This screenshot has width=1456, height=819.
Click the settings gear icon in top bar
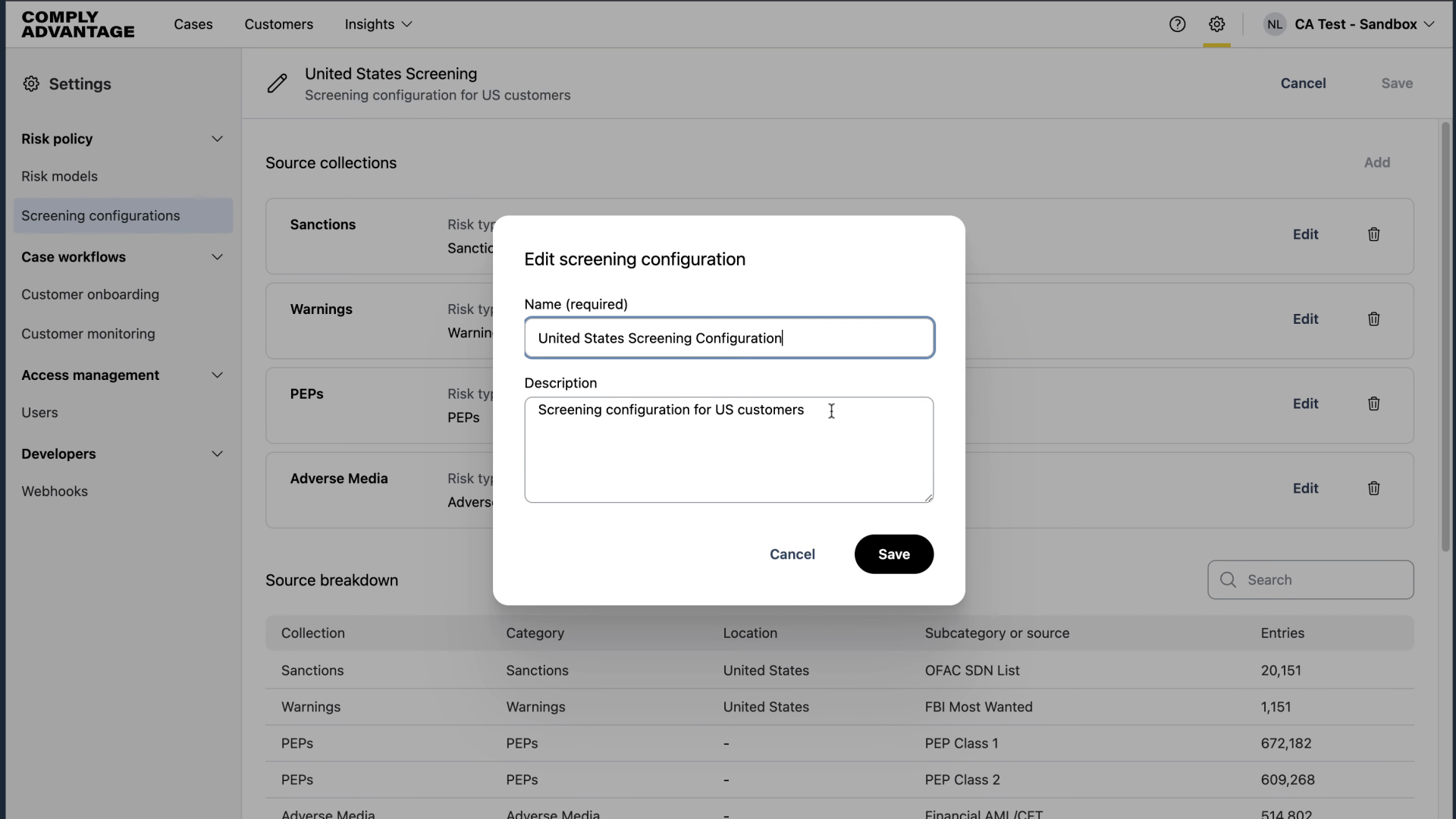1217,24
